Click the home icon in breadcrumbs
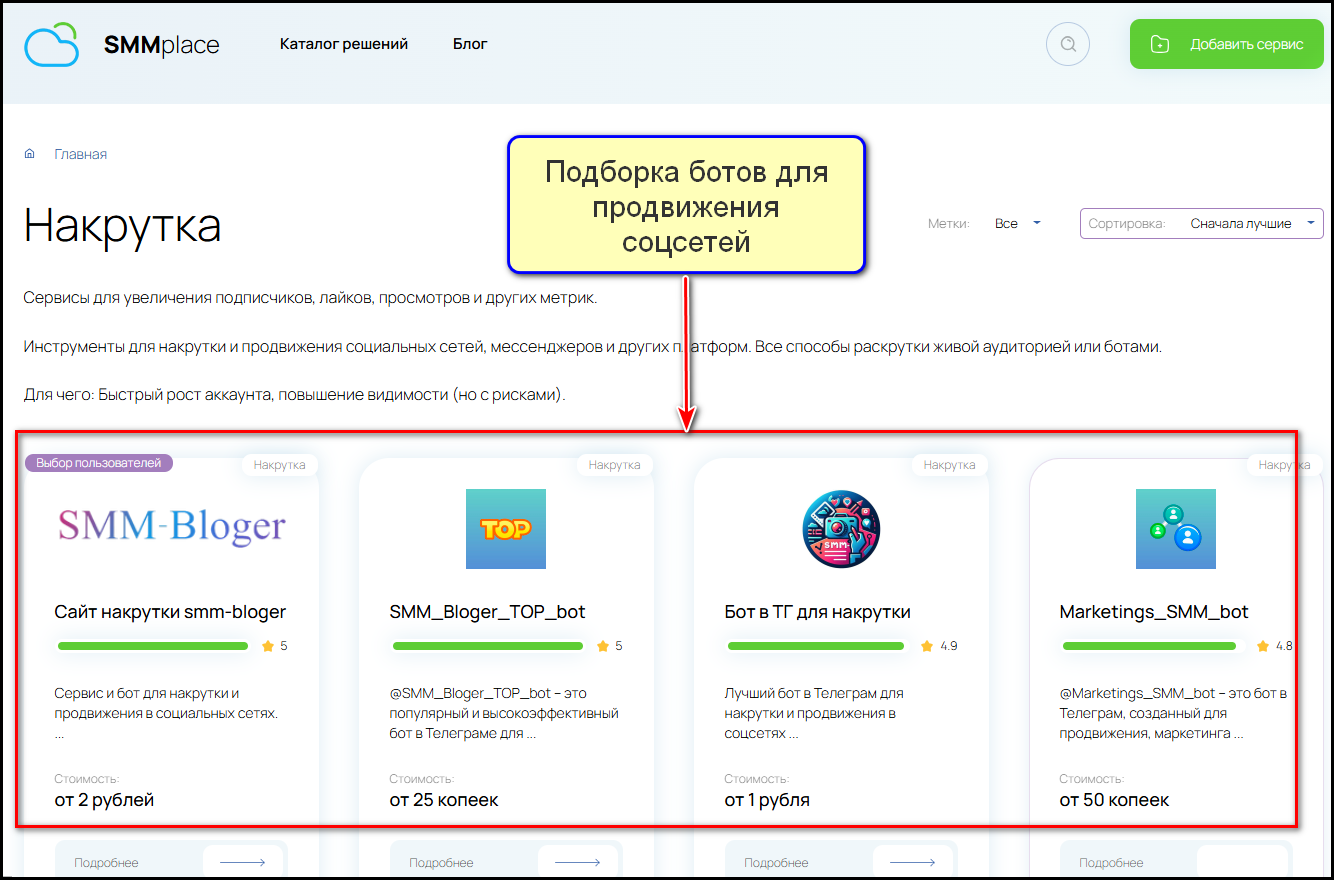 pos(30,154)
